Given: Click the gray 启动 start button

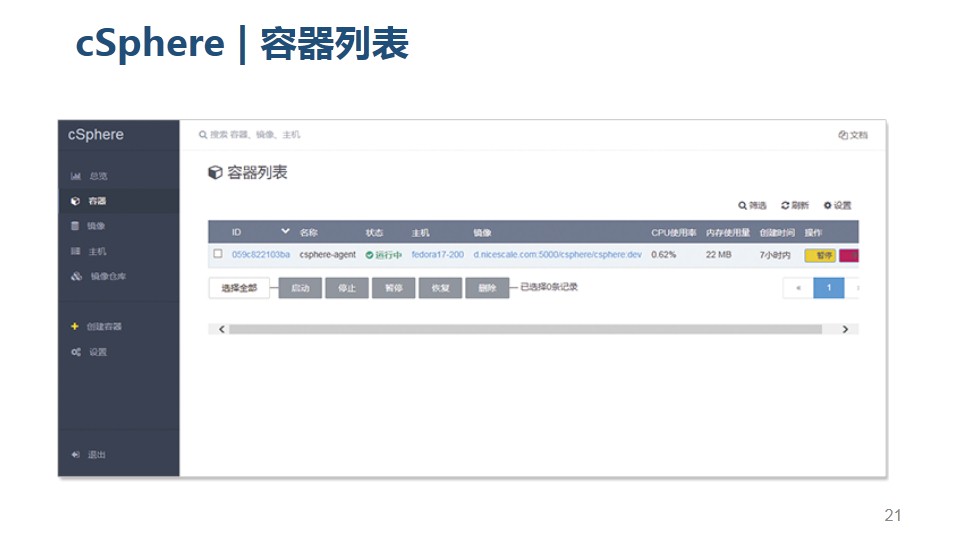Looking at the screenshot, I should (x=300, y=288).
